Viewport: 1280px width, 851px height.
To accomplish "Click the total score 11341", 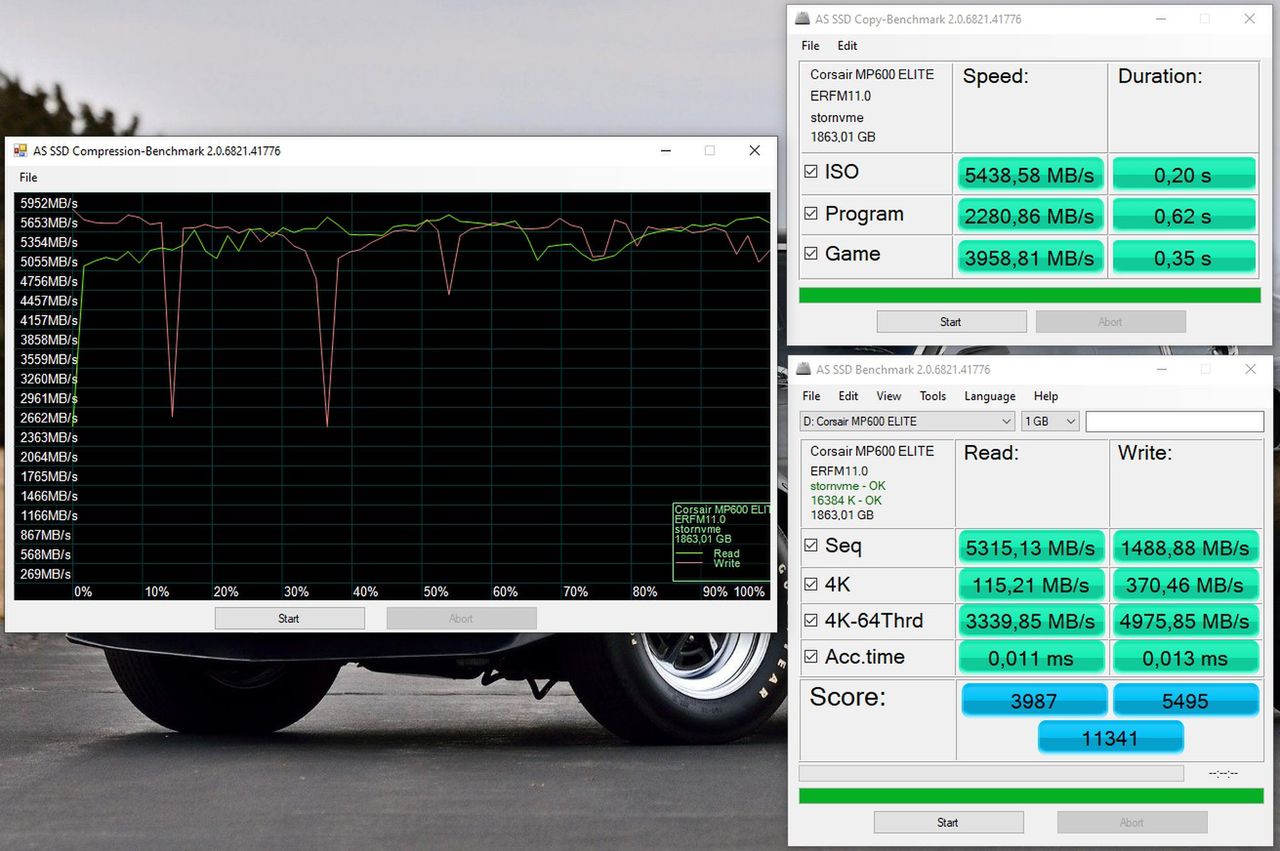I will click(x=1110, y=739).
